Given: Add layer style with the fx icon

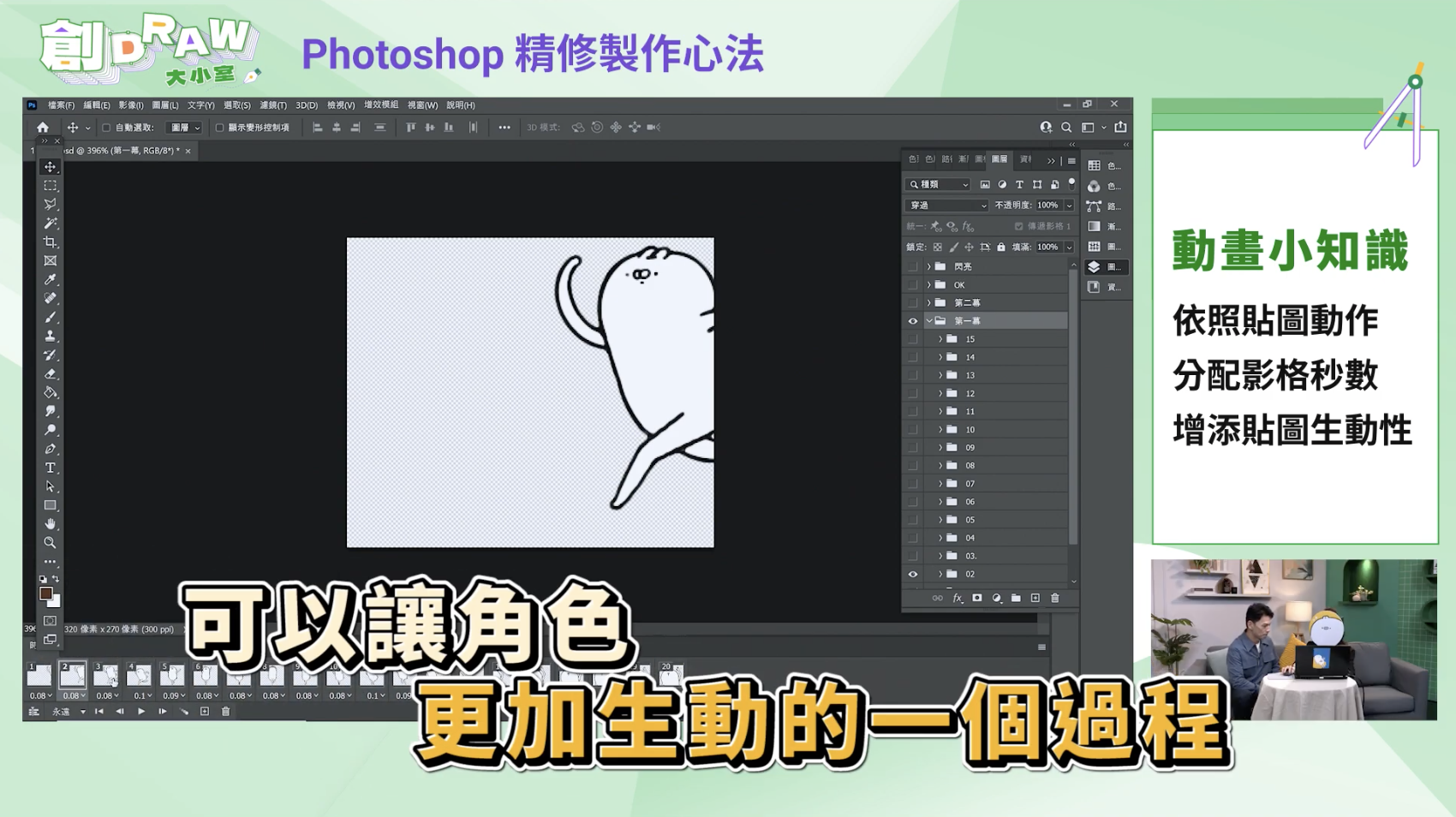Looking at the screenshot, I should point(958,598).
